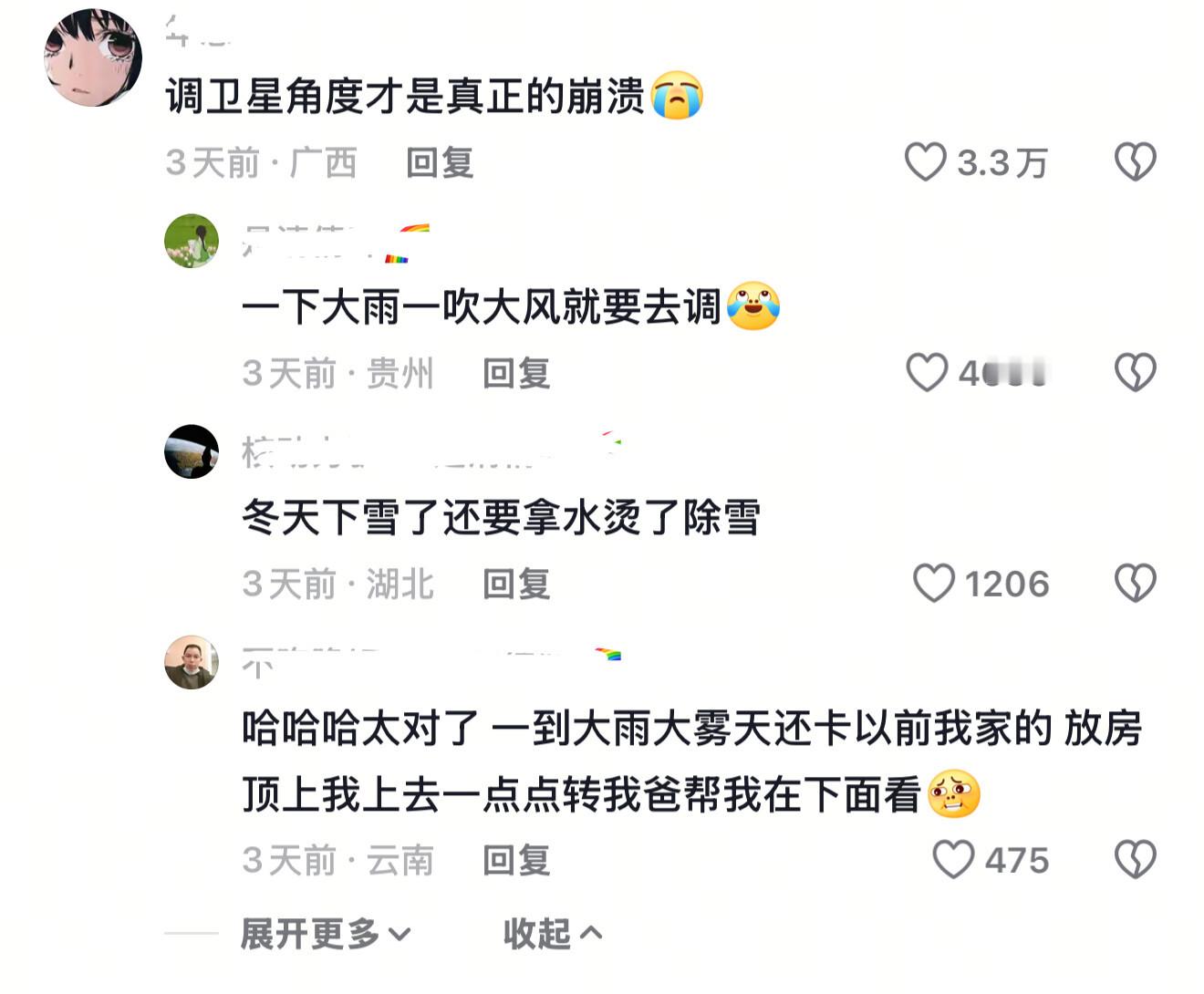Screen dimensions: 1204x994
Task: Dislike the 云南 reply comment
Action: [x=1135, y=860]
